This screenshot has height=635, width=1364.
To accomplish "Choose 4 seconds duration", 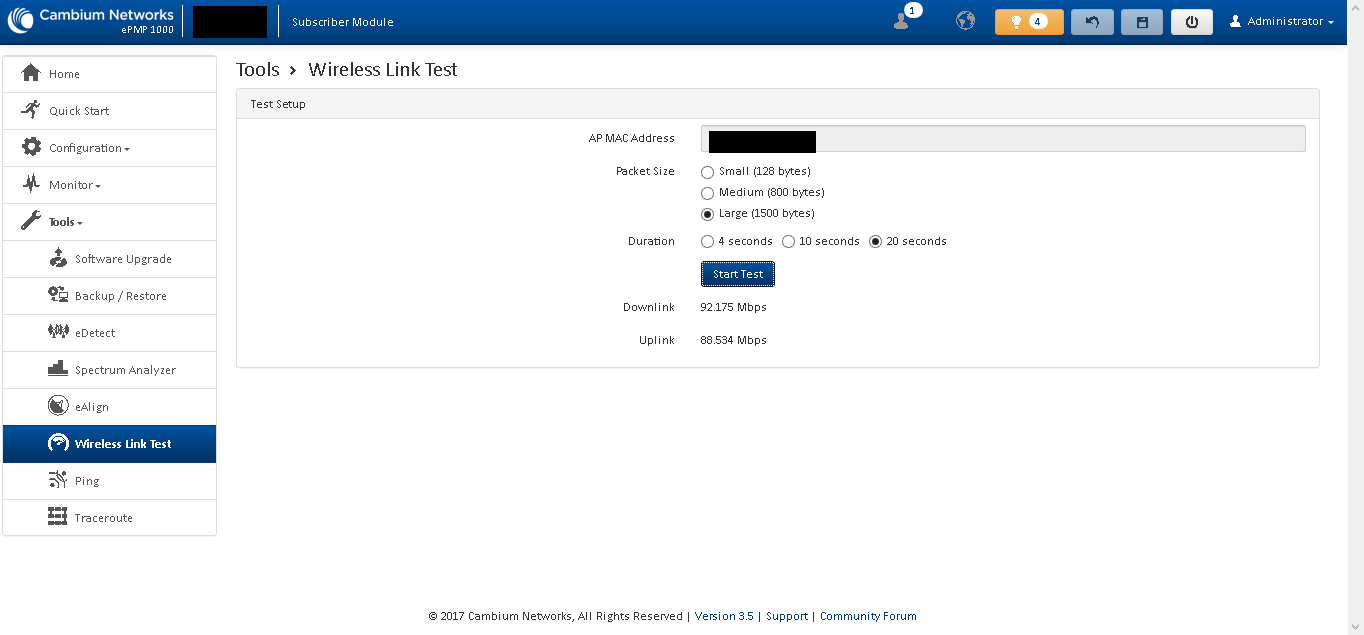I will click(x=708, y=242).
